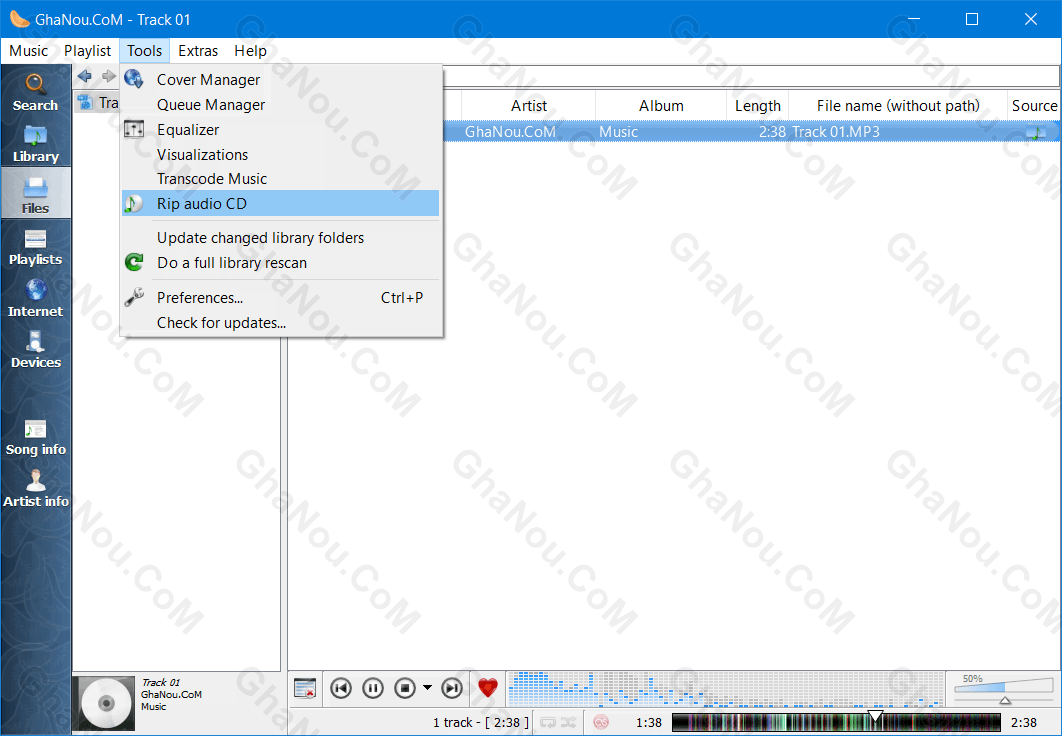
Task: Open the Help menu
Action: coord(251,51)
